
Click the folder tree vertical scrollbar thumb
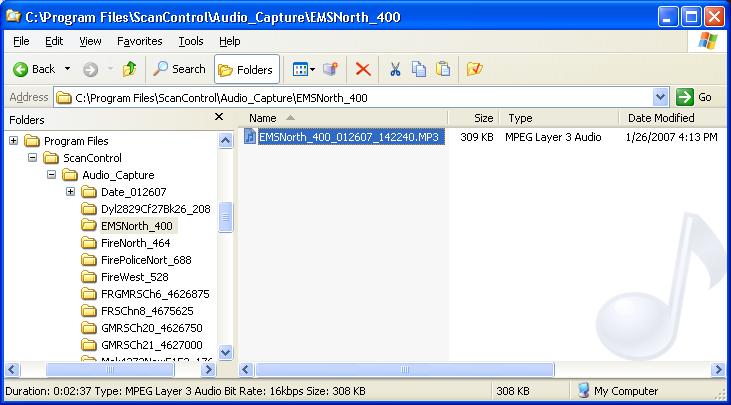[x=226, y=217]
